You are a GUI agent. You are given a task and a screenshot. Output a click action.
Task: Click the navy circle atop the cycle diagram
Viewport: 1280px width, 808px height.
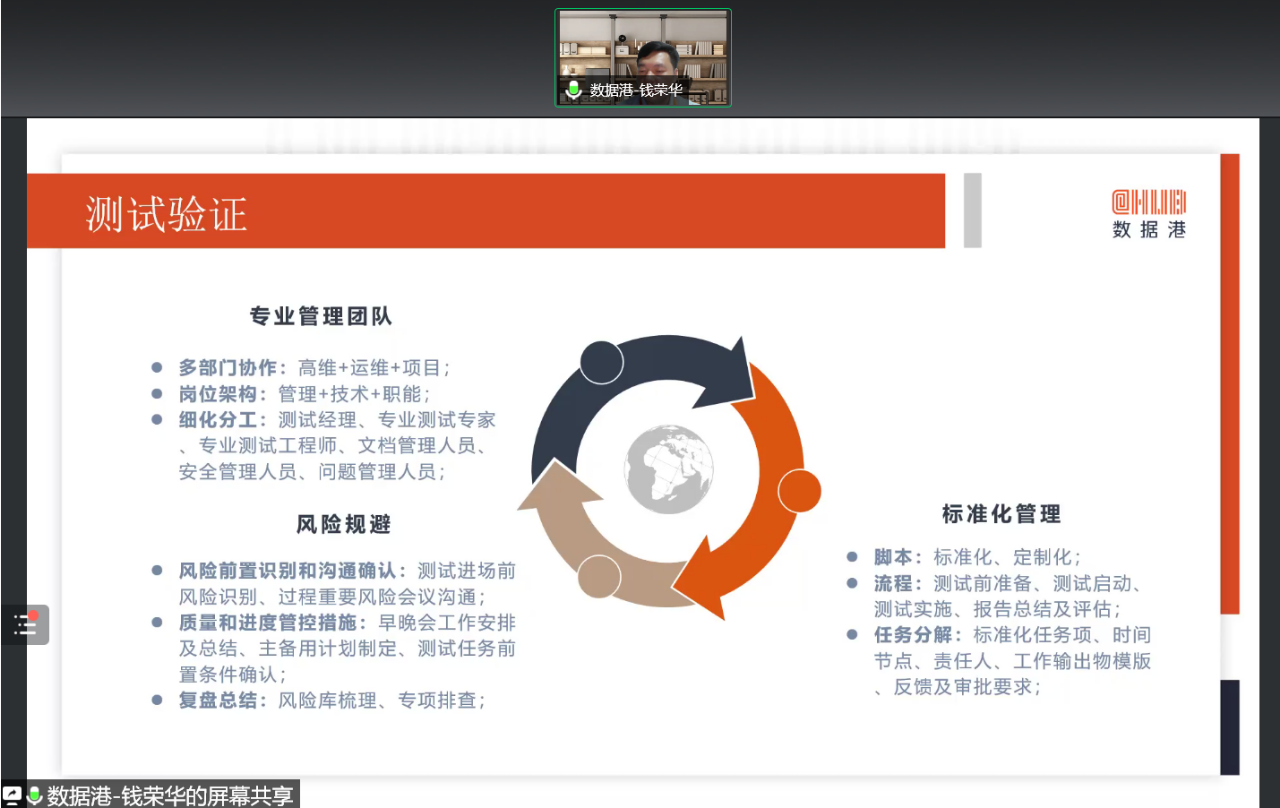click(601, 361)
